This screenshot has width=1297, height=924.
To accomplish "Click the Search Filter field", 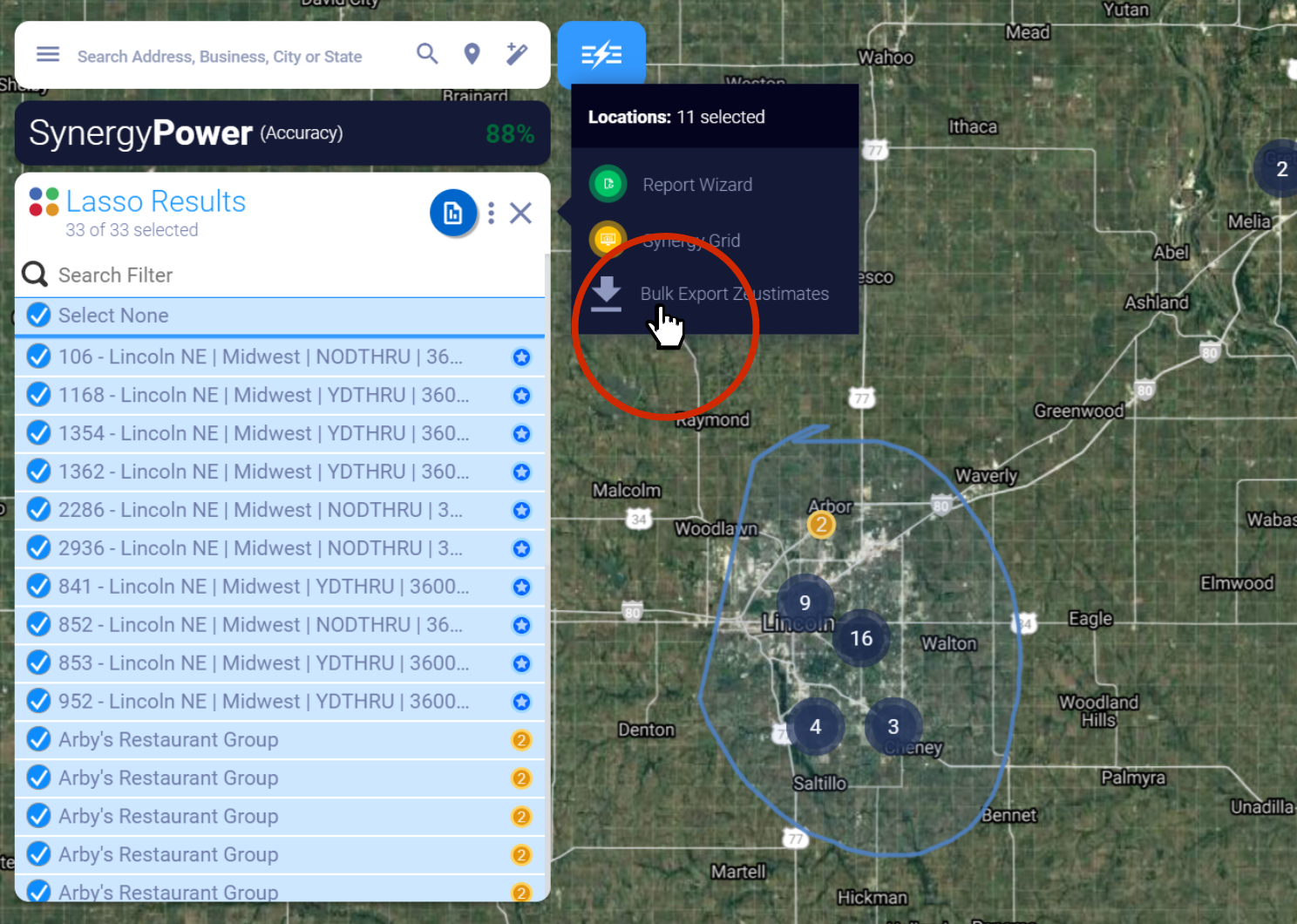I will pos(280,275).
